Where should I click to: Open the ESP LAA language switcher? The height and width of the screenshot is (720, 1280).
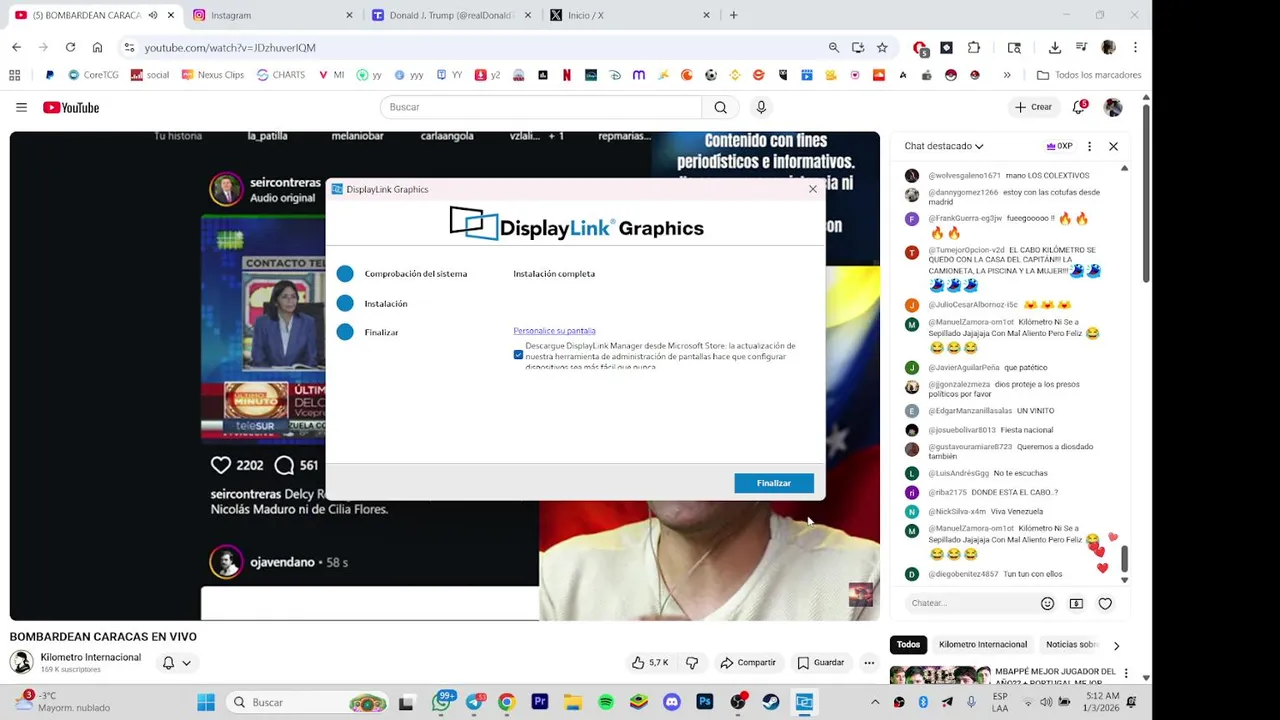pyautogui.click(x=1000, y=702)
